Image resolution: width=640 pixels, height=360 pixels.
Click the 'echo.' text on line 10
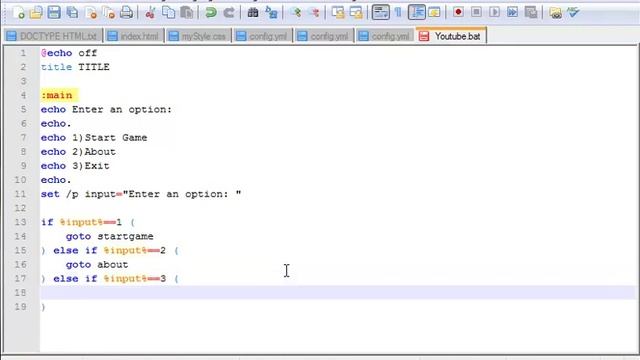pyautogui.click(x=56, y=180)
